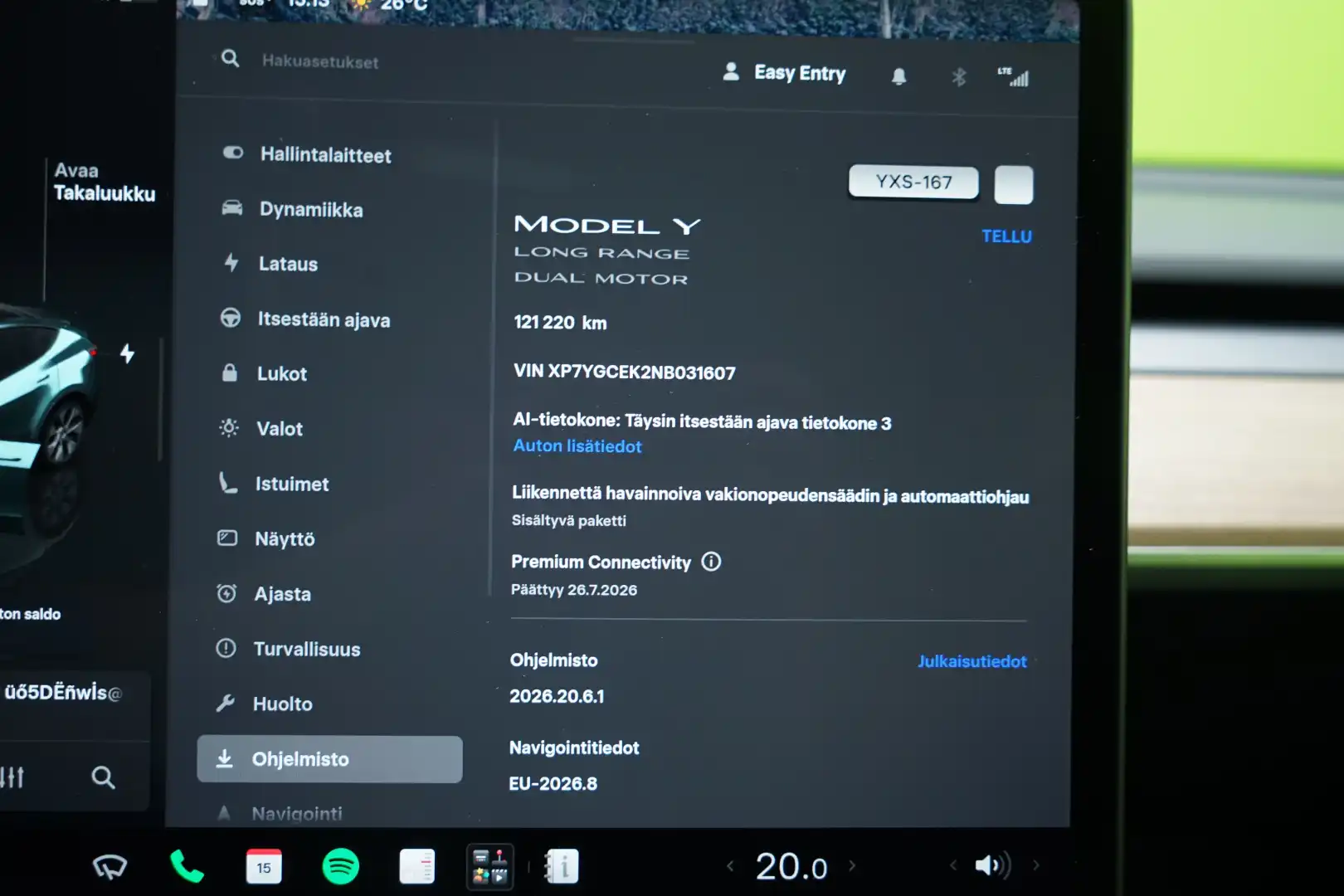Decrease temperature with the left arrow
Image resolution: width=1344 pixels, height=896 pixels.
(x=730, y=866)
